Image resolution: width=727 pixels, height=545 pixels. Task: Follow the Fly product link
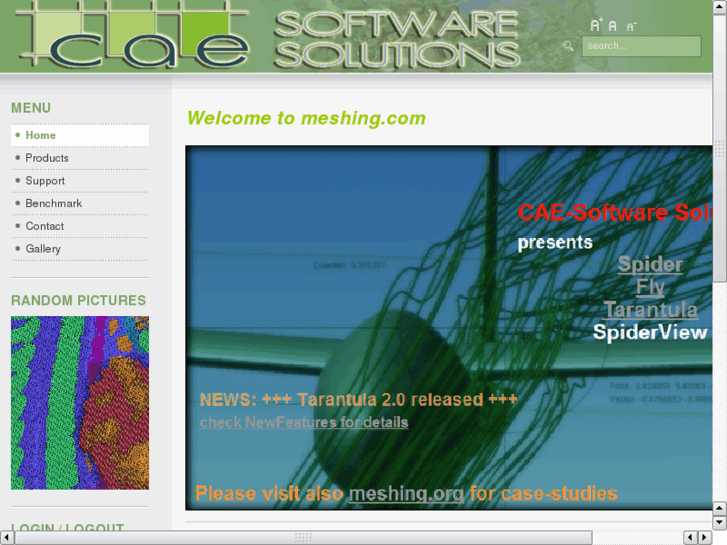pos(650,288)
